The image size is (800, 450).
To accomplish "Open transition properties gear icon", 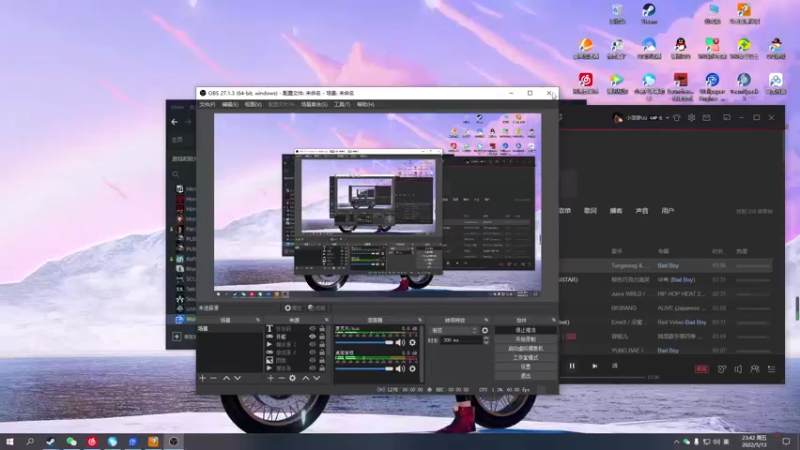I will point(485,331).
